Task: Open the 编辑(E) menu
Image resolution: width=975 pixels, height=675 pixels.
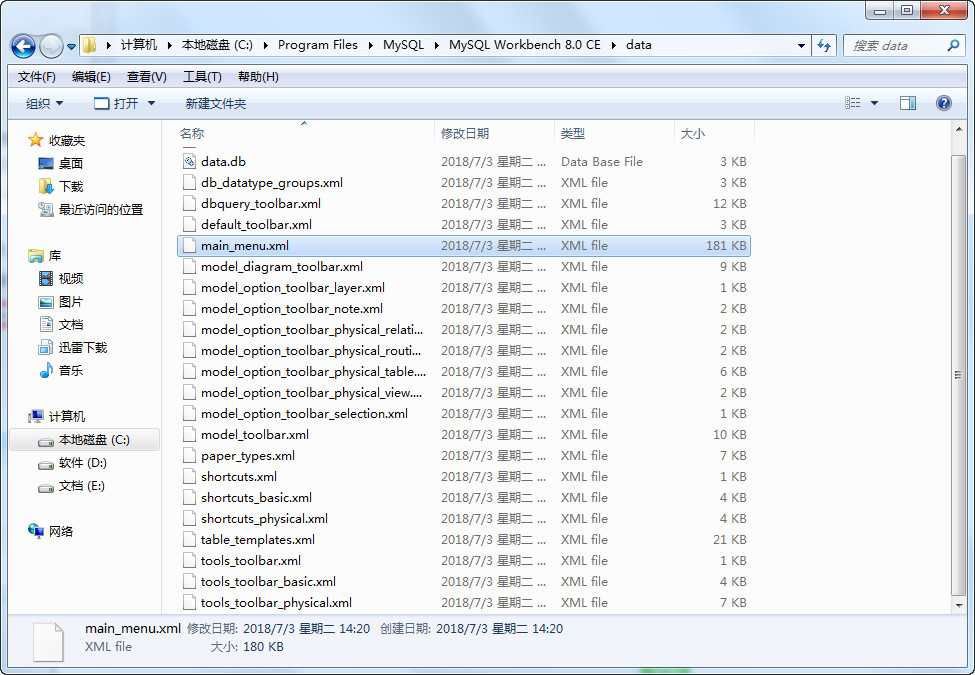Action: [x=91, y=76]
